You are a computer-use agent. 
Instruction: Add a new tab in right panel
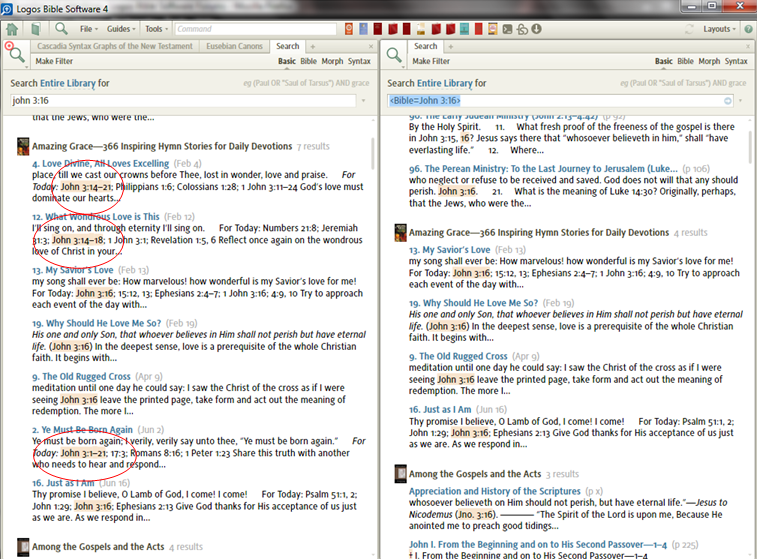coord(450,46)
